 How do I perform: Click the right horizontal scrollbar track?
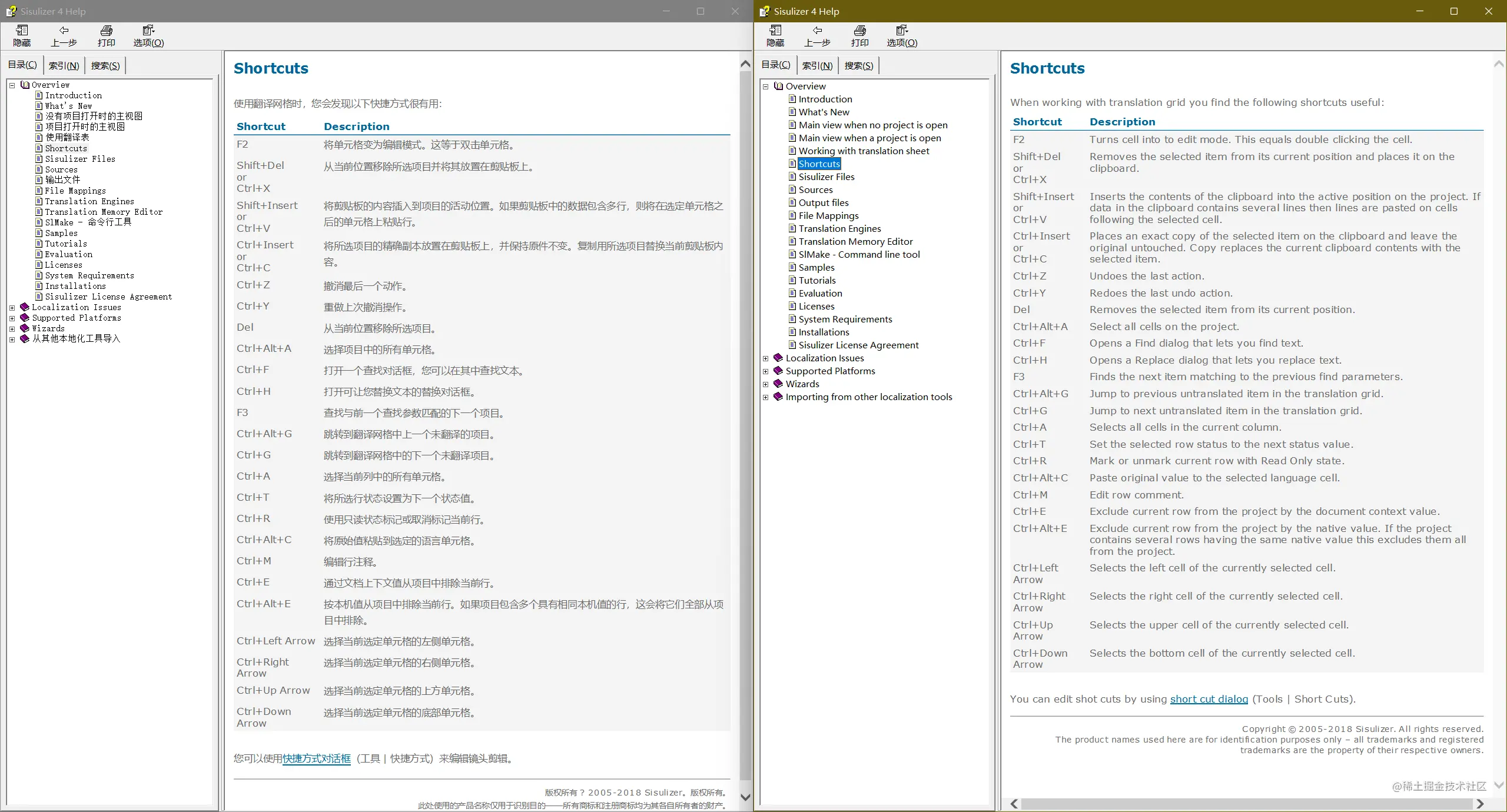1247,804
